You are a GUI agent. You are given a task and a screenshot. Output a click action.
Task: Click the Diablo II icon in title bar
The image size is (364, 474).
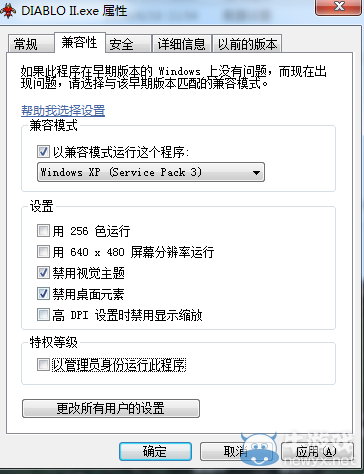point(9,10)
